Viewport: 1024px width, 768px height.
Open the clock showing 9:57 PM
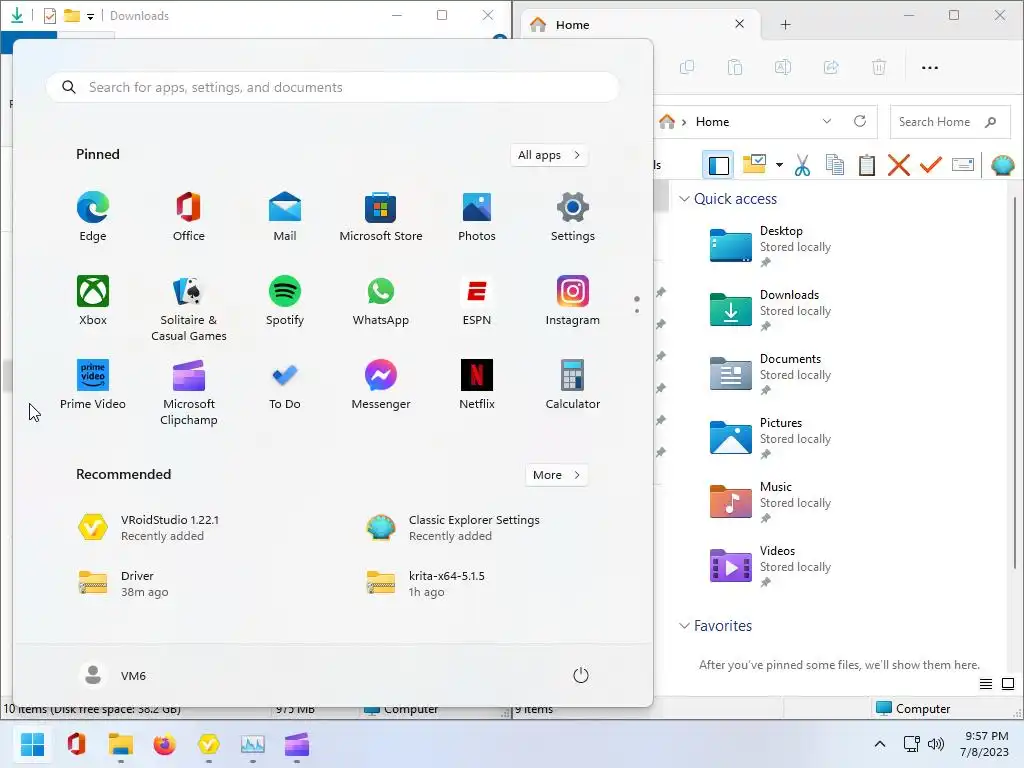click(984, 744)
